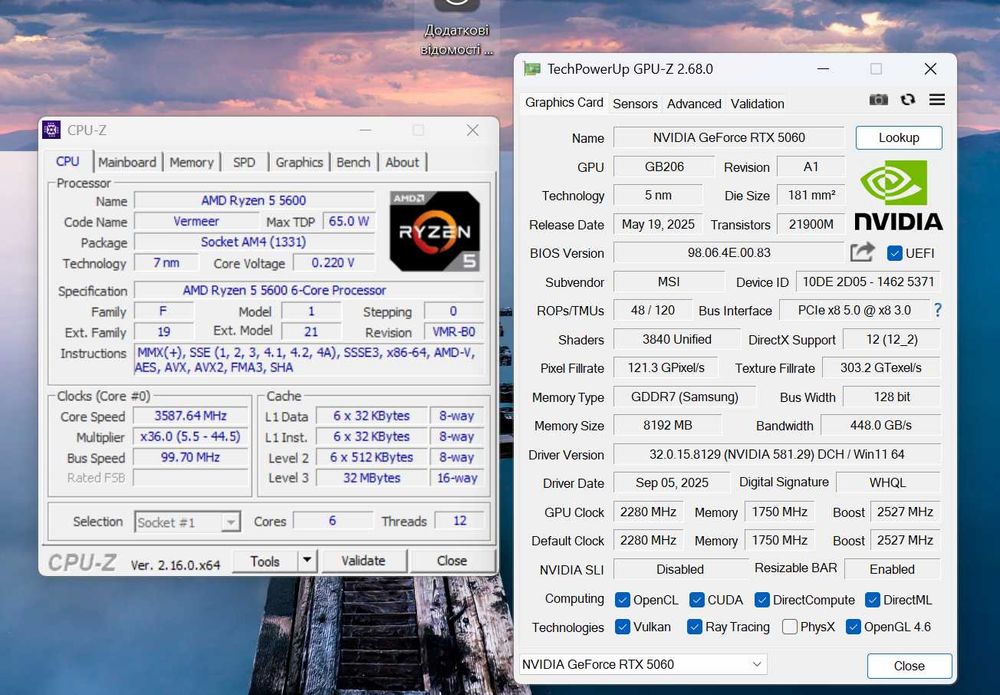This screenshot has height=695, width=1000.
Task: Click the Tools button in CPU-Z
Action: [265, 561]
